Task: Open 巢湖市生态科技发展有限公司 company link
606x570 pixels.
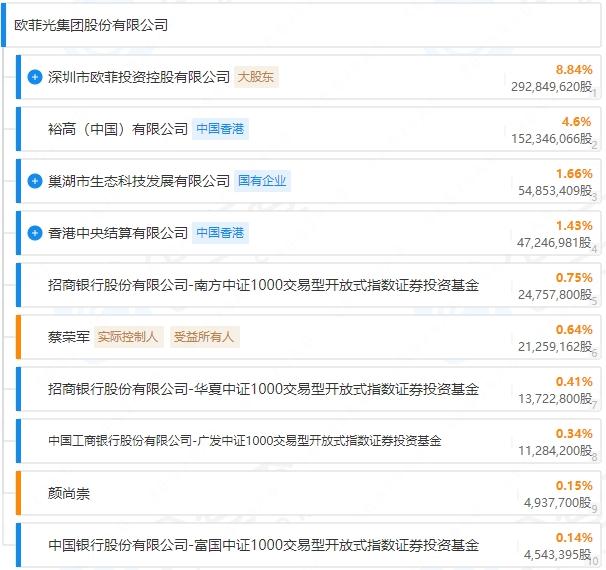Action: pyautogui.click(x=139, y=181)
